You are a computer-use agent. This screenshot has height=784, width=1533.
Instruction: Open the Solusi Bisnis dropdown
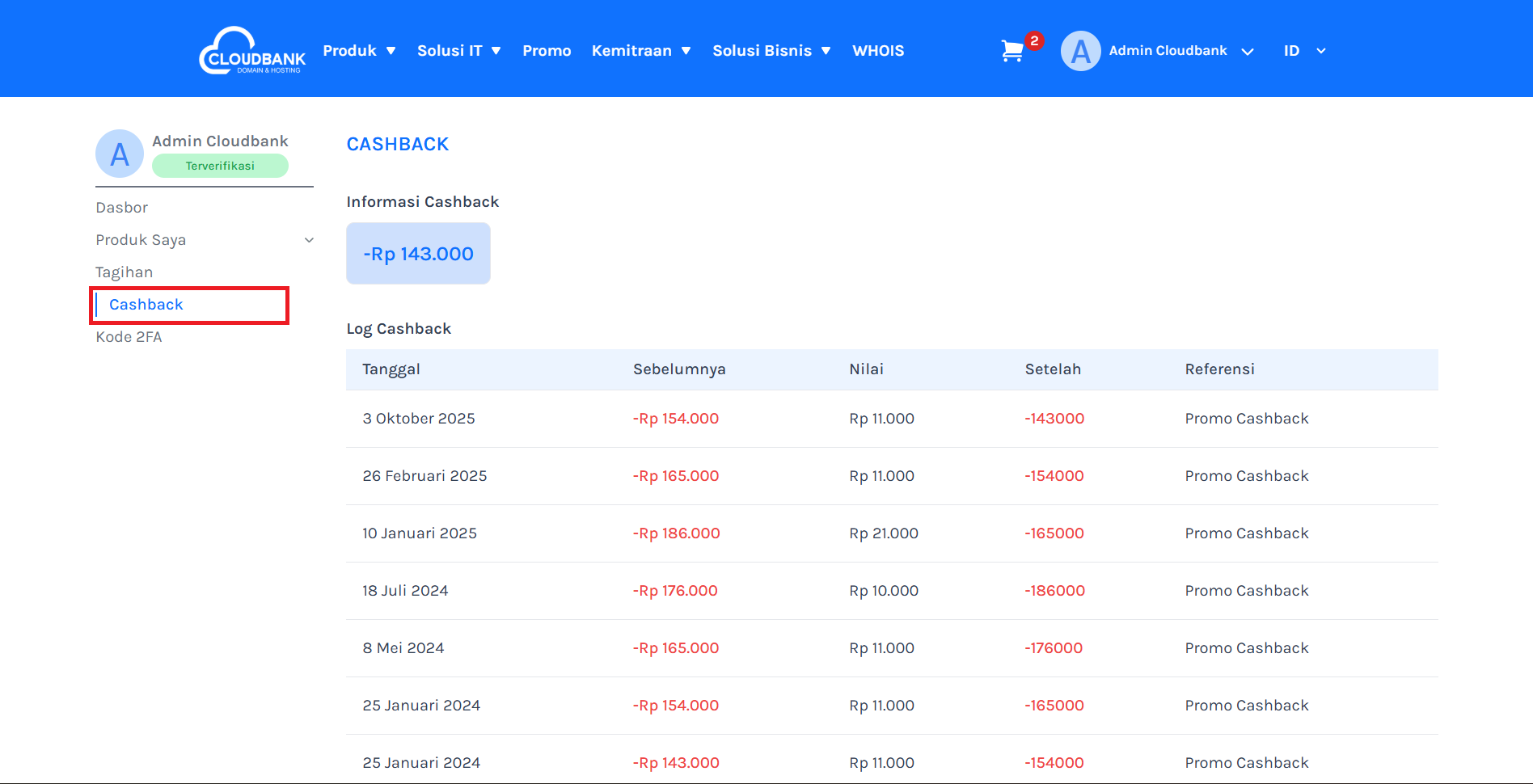point(771,51)
